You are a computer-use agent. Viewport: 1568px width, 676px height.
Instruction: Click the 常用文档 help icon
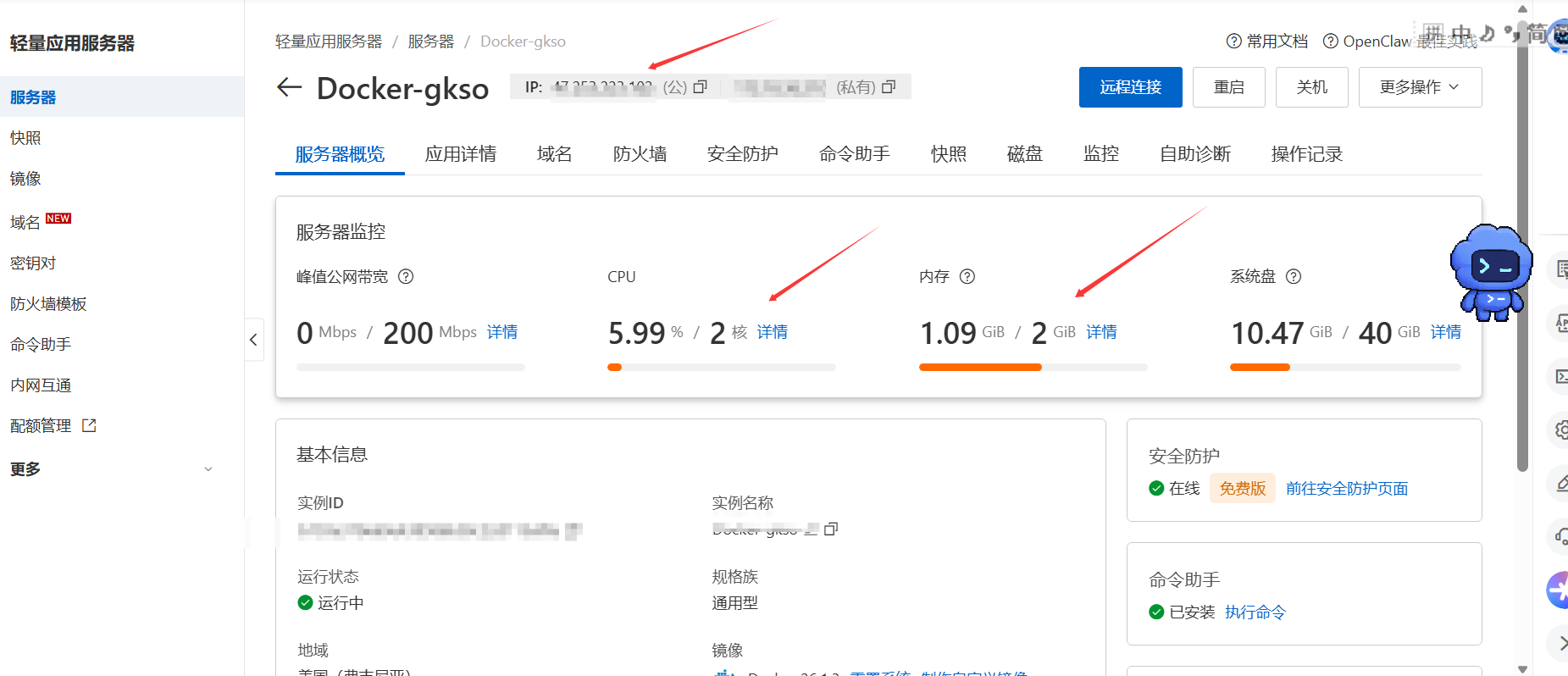tap(1234, 42)
